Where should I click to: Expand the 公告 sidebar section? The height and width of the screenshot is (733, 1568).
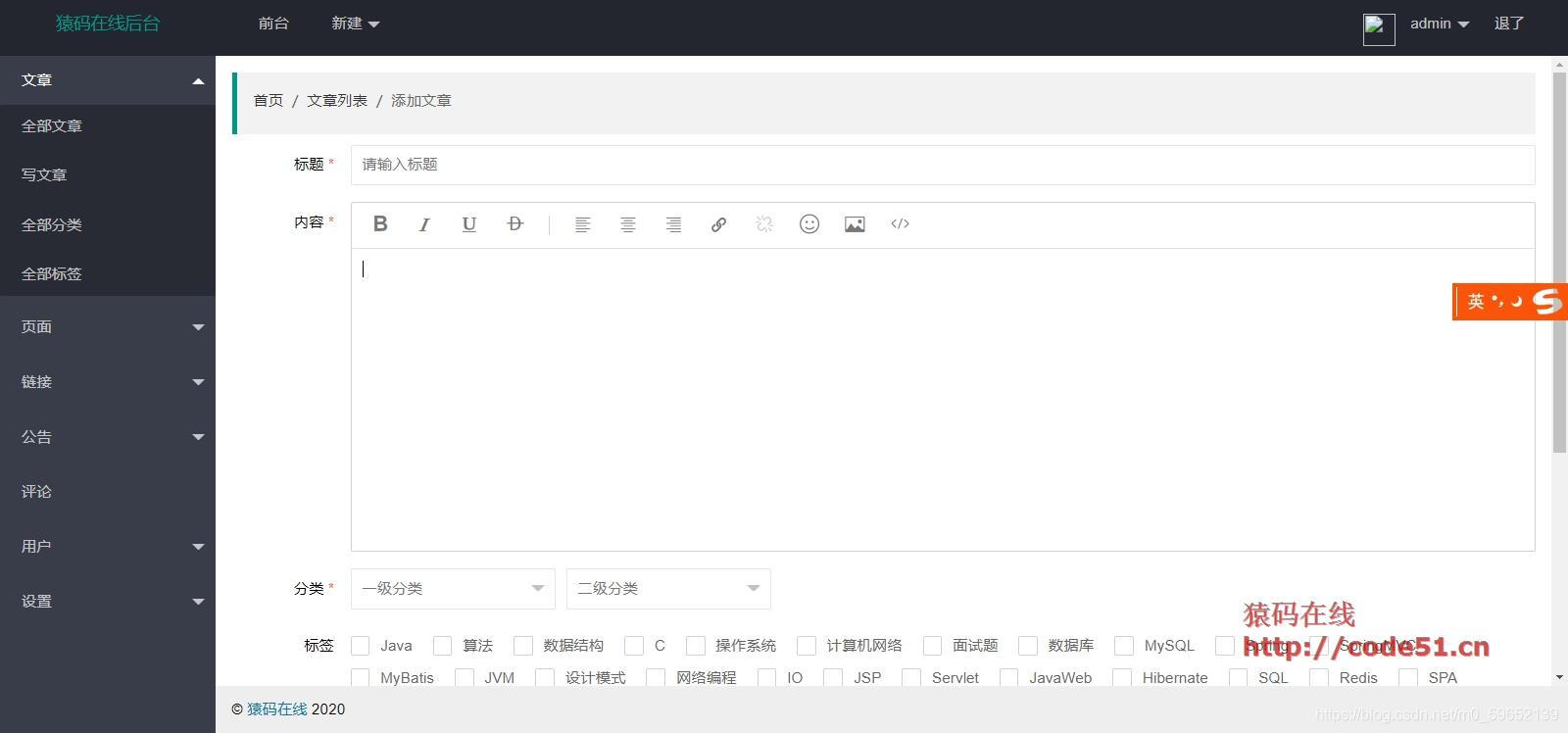(x=108, y=437)
